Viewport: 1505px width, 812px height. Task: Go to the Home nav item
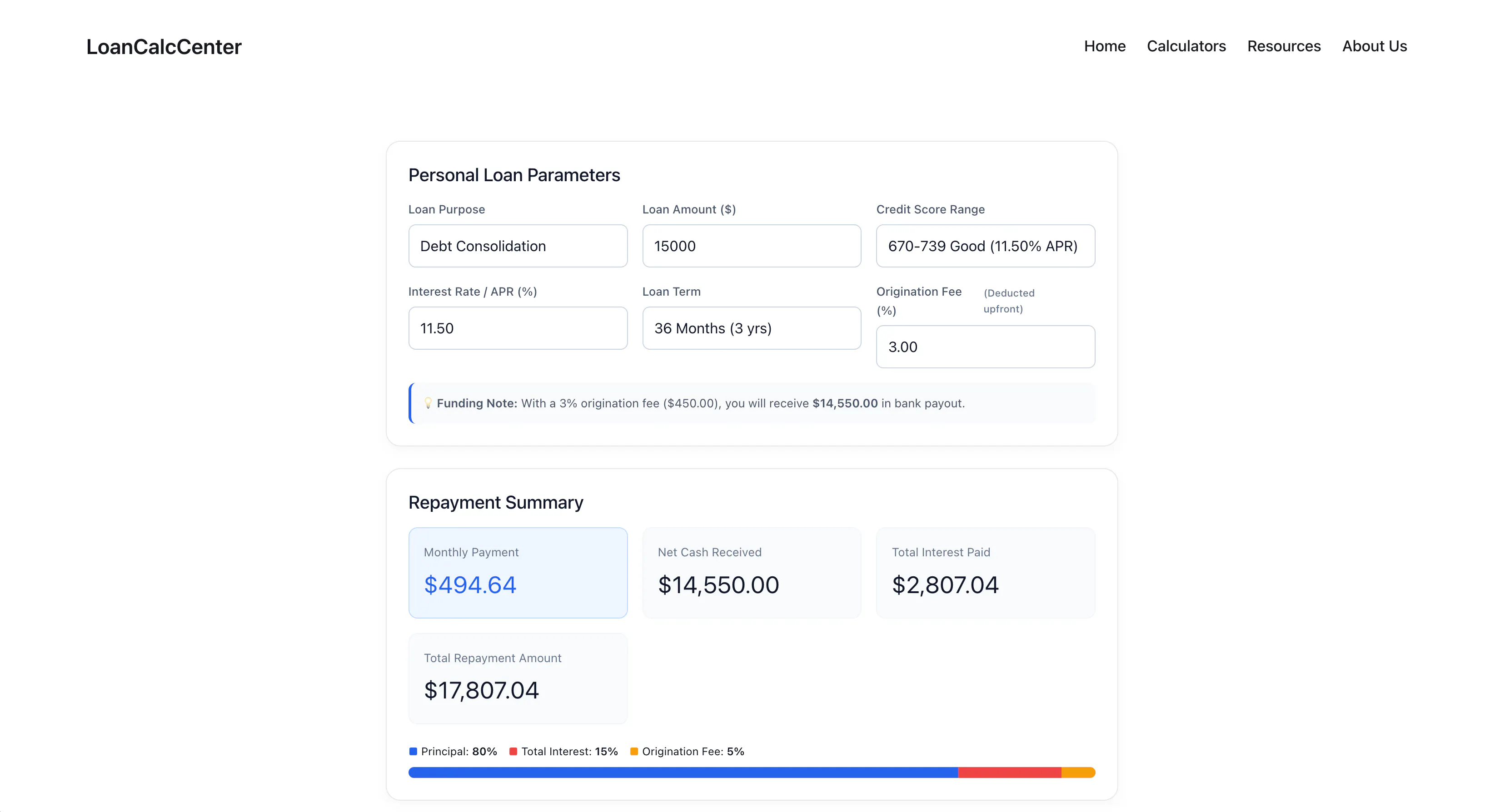click(1104, 46)
